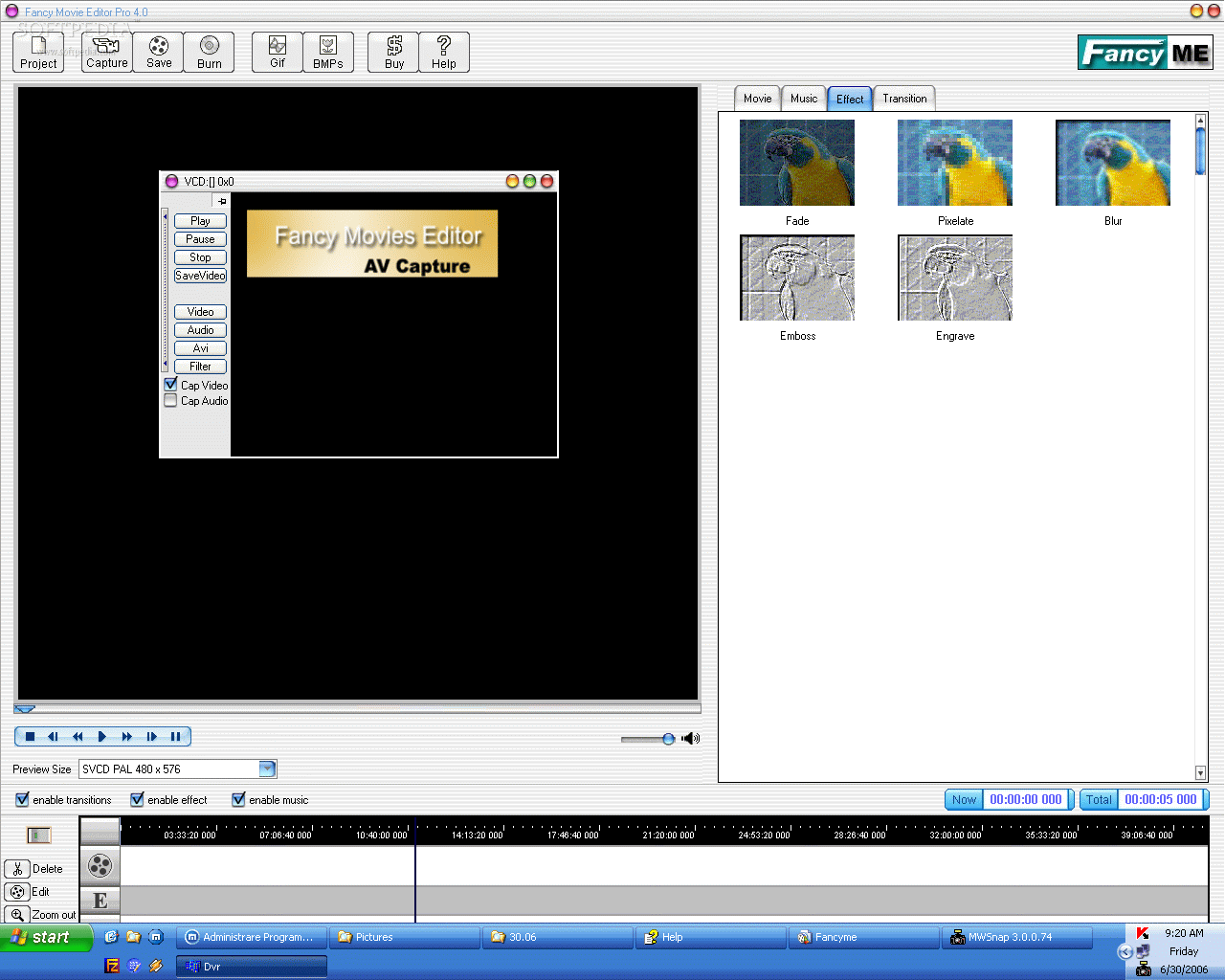Viewport: 1225px width, 980px height.
Task: Toggle the Cap Video checkbox
Action: coord(171,385)
